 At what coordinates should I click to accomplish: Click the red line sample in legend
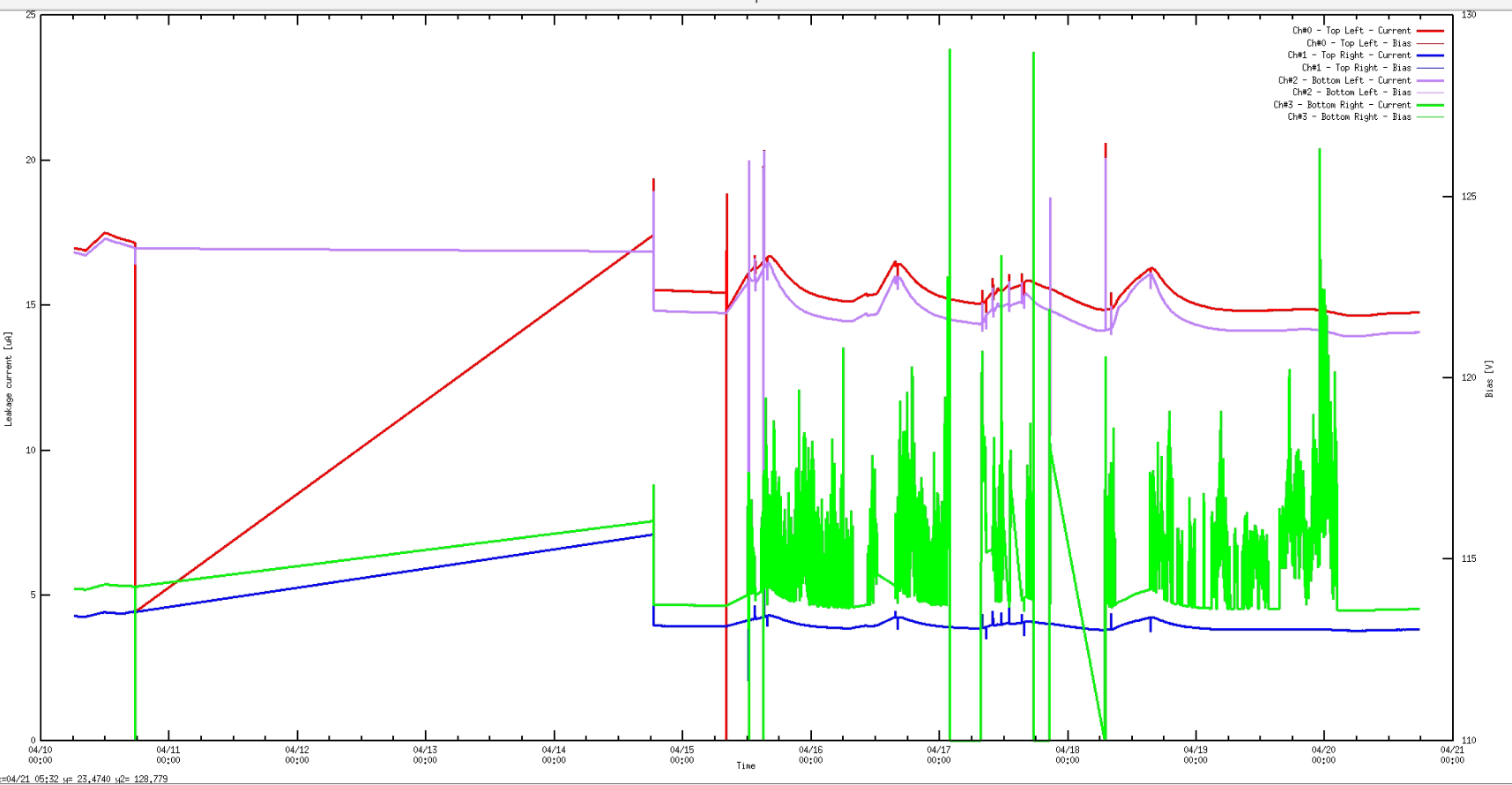(1430, 31)
